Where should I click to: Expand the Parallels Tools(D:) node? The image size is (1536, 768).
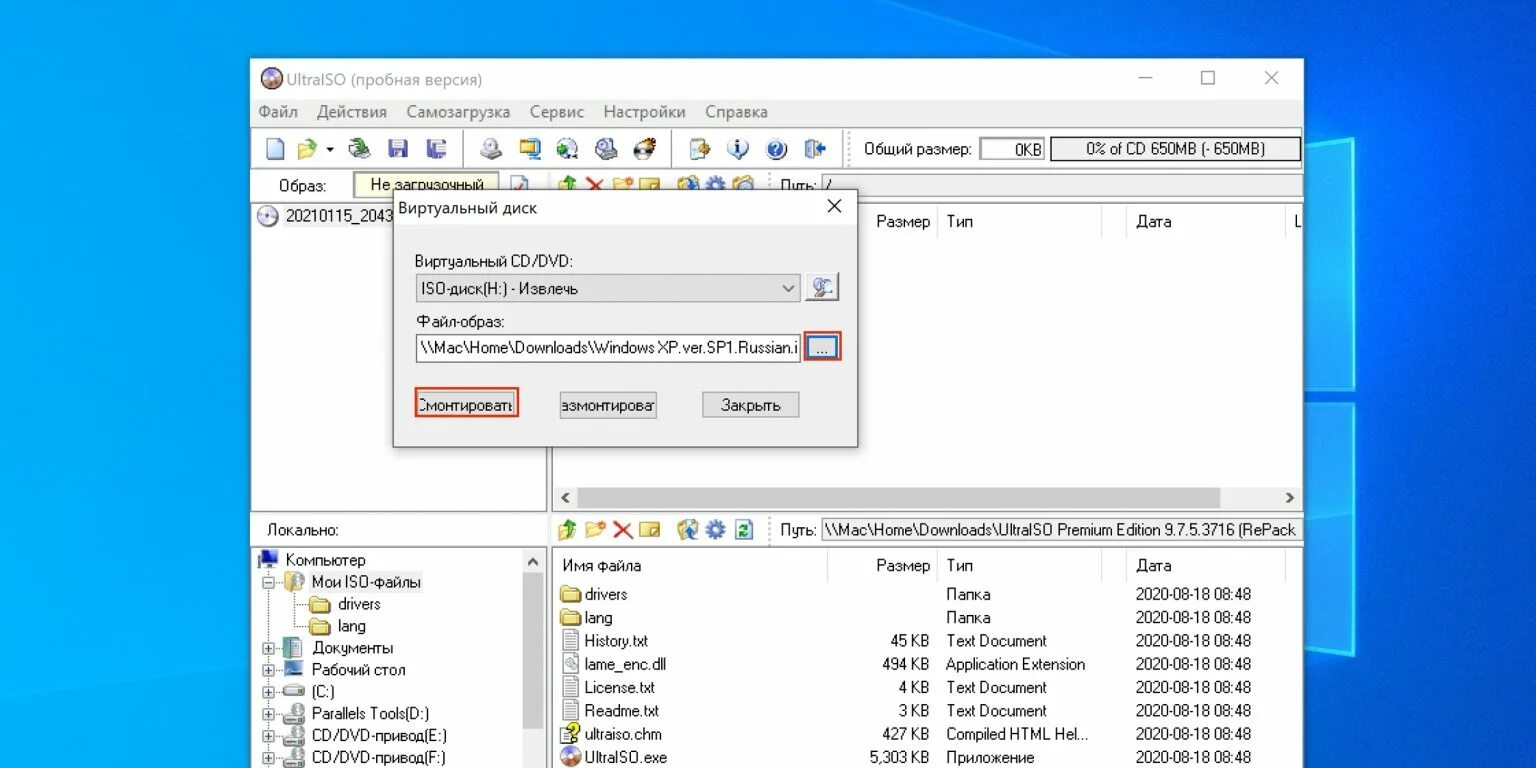pos(268,714)
